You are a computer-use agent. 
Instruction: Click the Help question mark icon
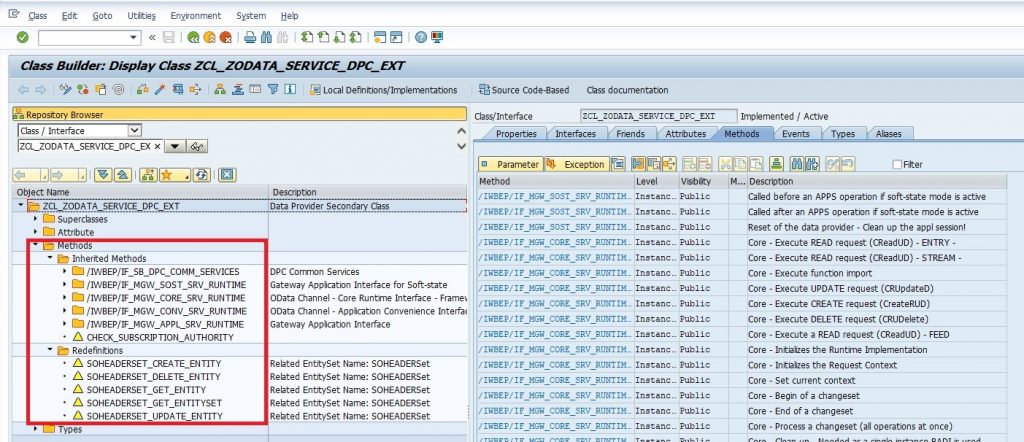coord(421,37)
